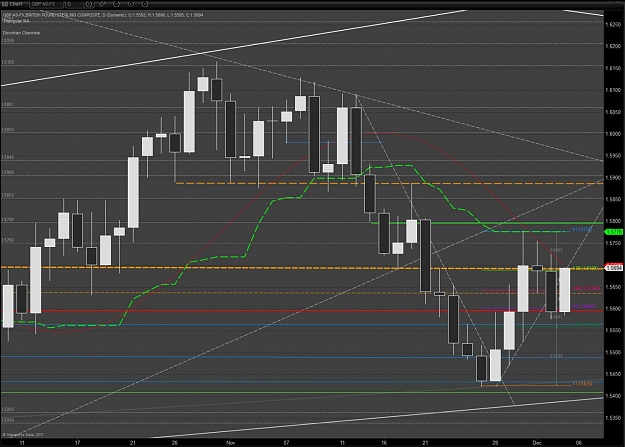Click the white 1.5694 current price tag

point(614,268)
